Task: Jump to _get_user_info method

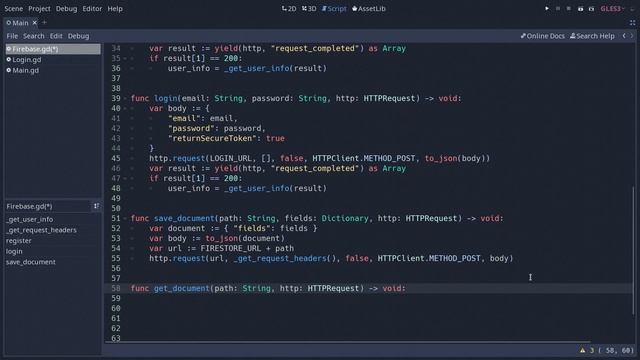Action: [29, 219]
